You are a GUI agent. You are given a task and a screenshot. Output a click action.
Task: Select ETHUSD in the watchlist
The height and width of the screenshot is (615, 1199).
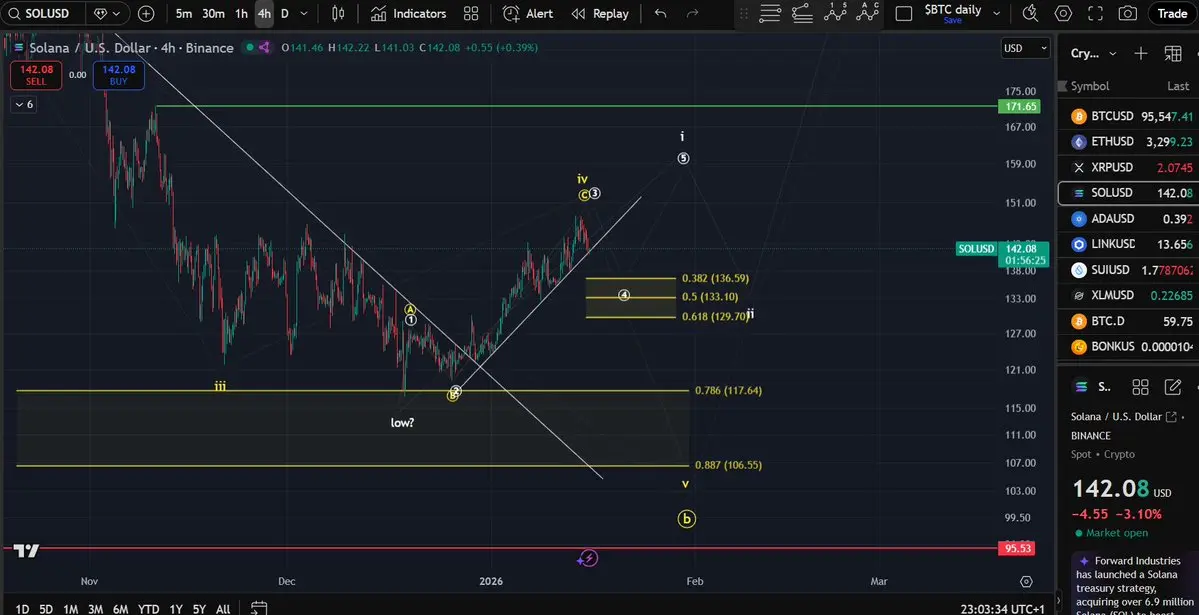[1128, 142]
